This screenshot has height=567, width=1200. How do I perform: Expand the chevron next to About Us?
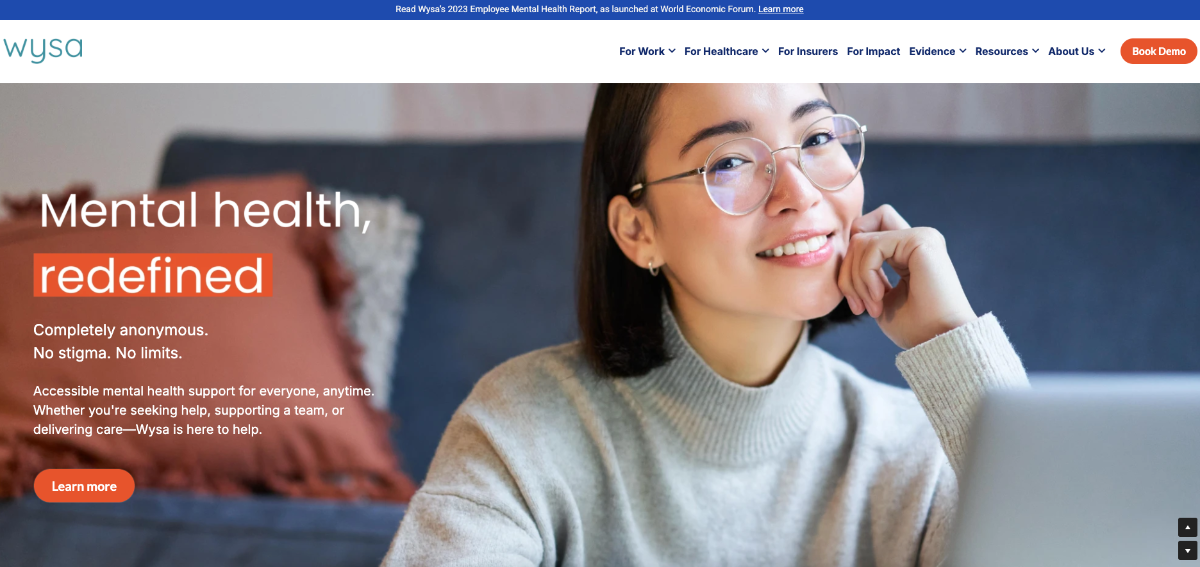1101,51
